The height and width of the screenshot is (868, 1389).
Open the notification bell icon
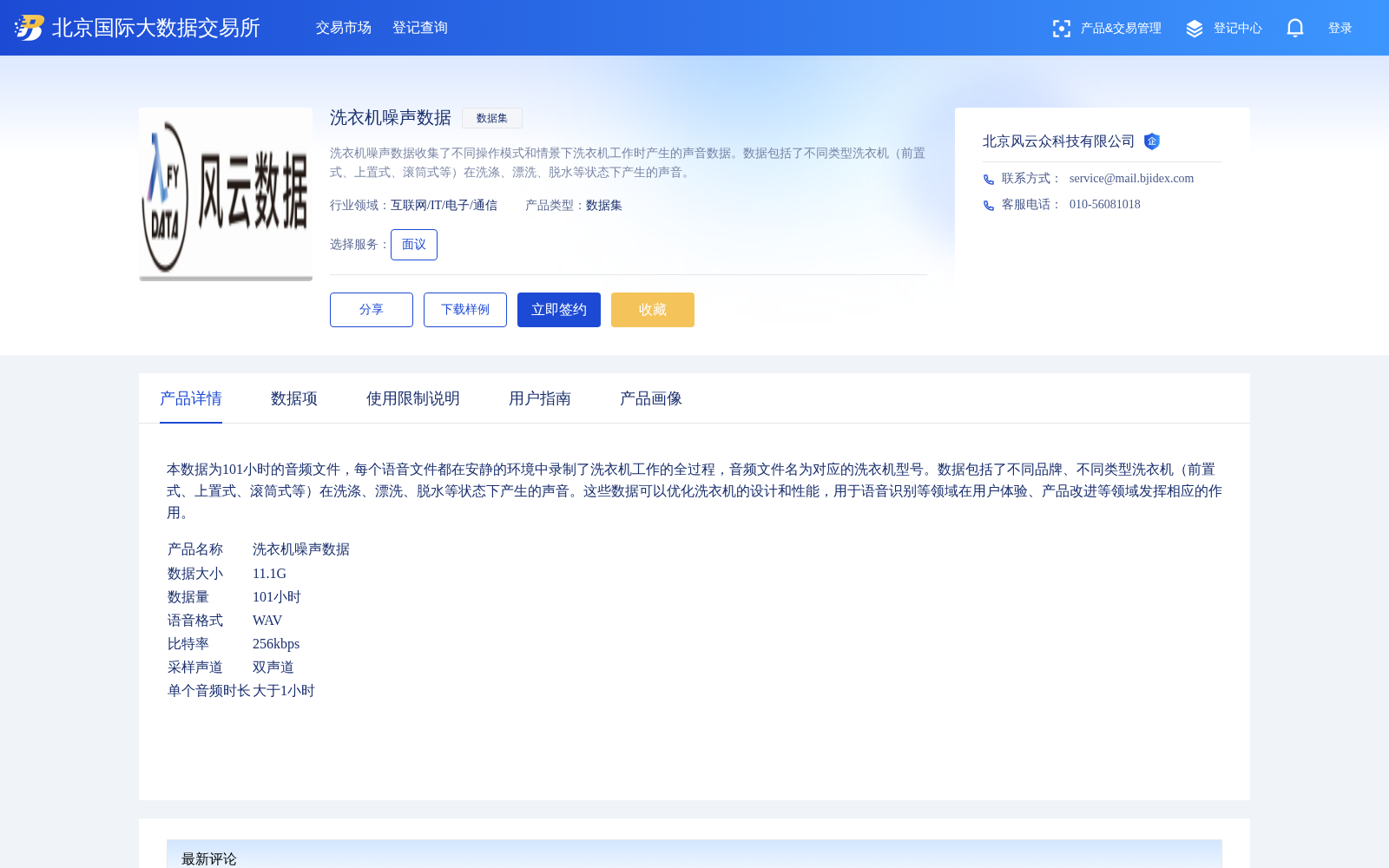click(1295, 28)
